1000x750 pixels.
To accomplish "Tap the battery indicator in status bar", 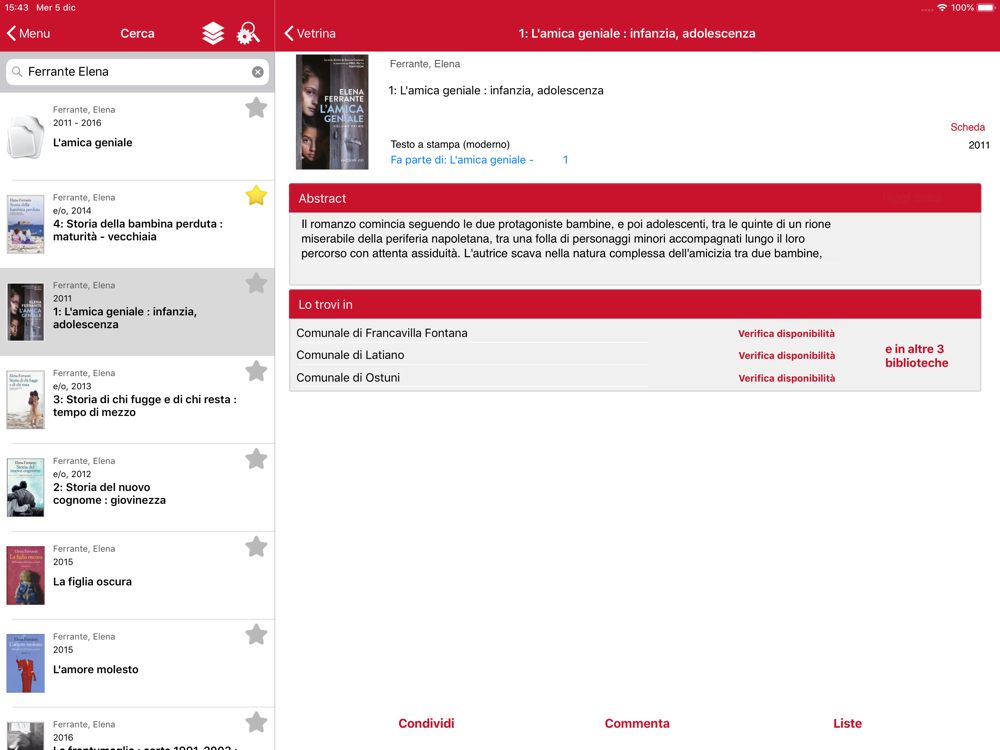I will tap(985, 8).
